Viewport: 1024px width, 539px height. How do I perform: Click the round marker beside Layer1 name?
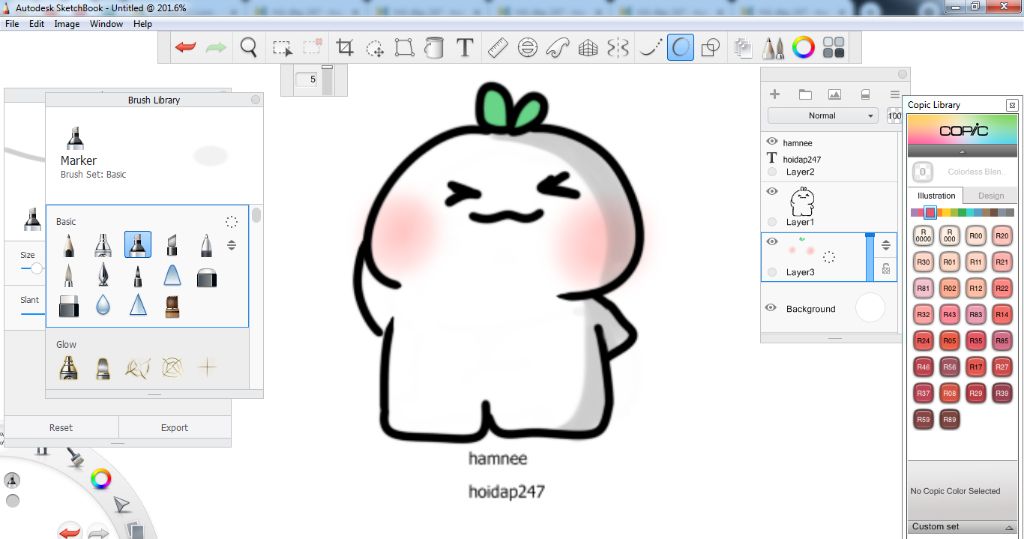click(x=772, y=222)
